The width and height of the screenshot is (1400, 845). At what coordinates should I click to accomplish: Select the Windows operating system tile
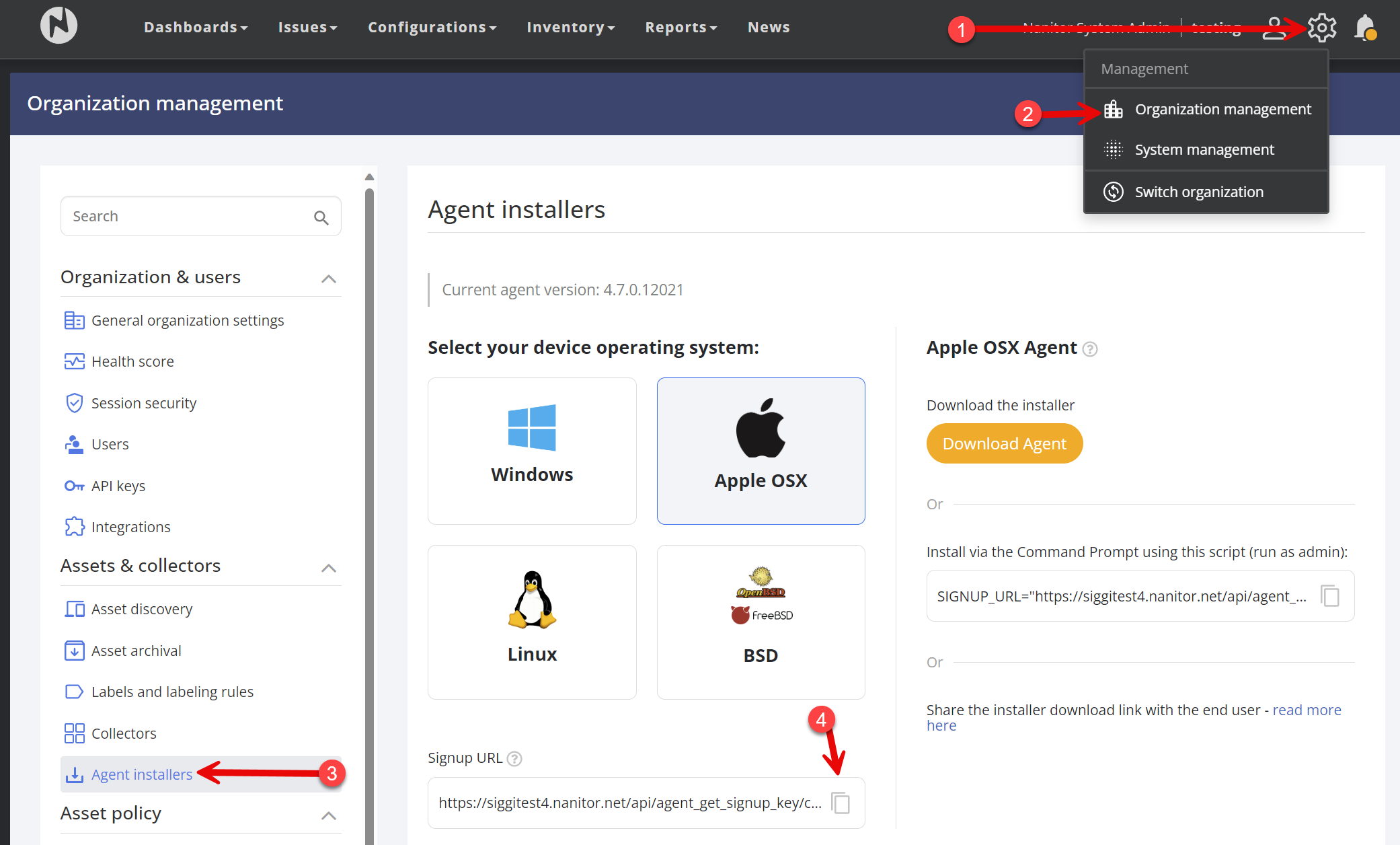[532, 451]
